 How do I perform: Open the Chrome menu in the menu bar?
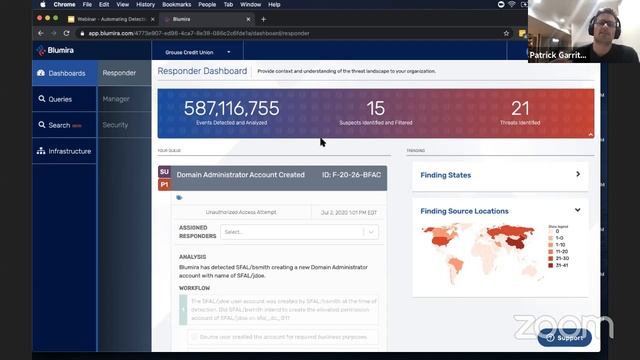click(x=64, y=4)
